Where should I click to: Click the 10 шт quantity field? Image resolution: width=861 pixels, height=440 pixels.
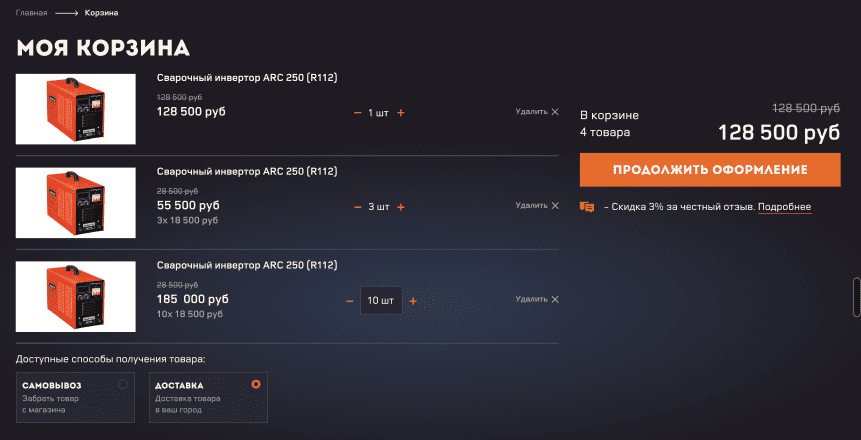coord(381,300)
